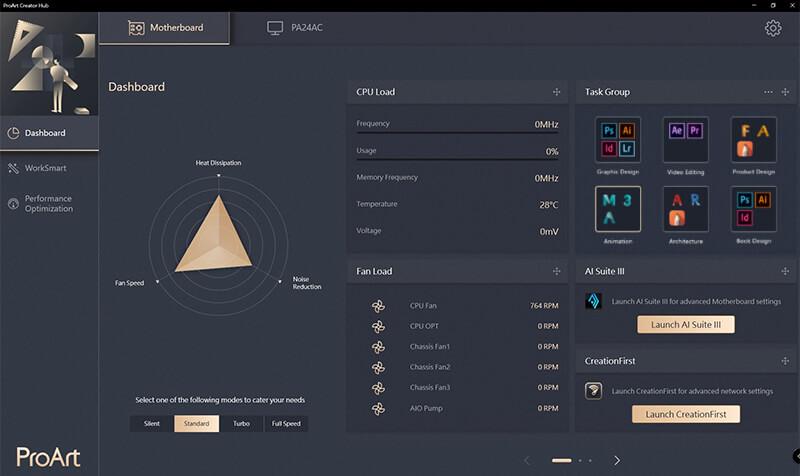Open the Architecture task group

(685, 209)
